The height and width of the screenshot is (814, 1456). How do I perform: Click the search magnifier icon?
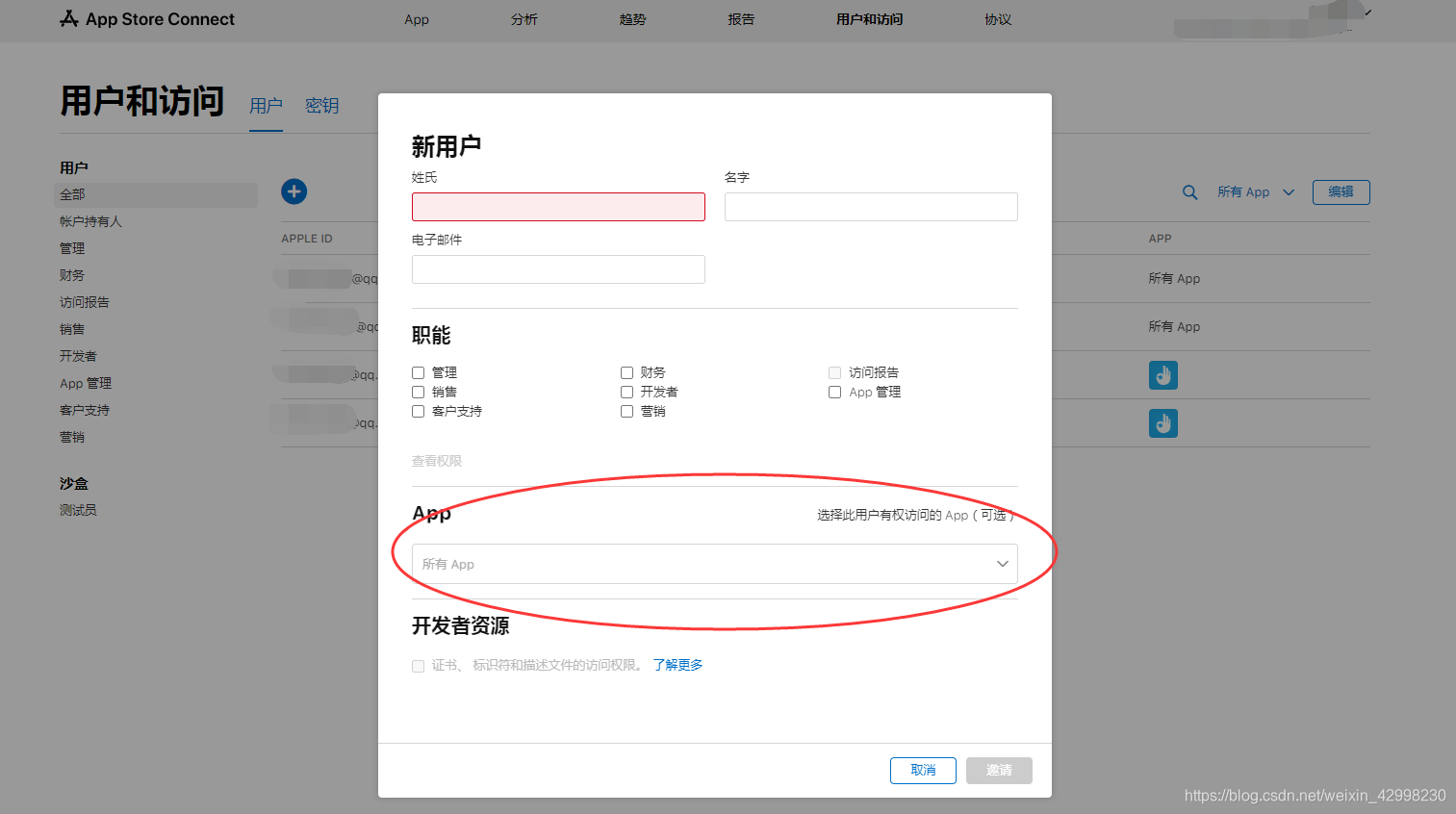pos(1190,192)
